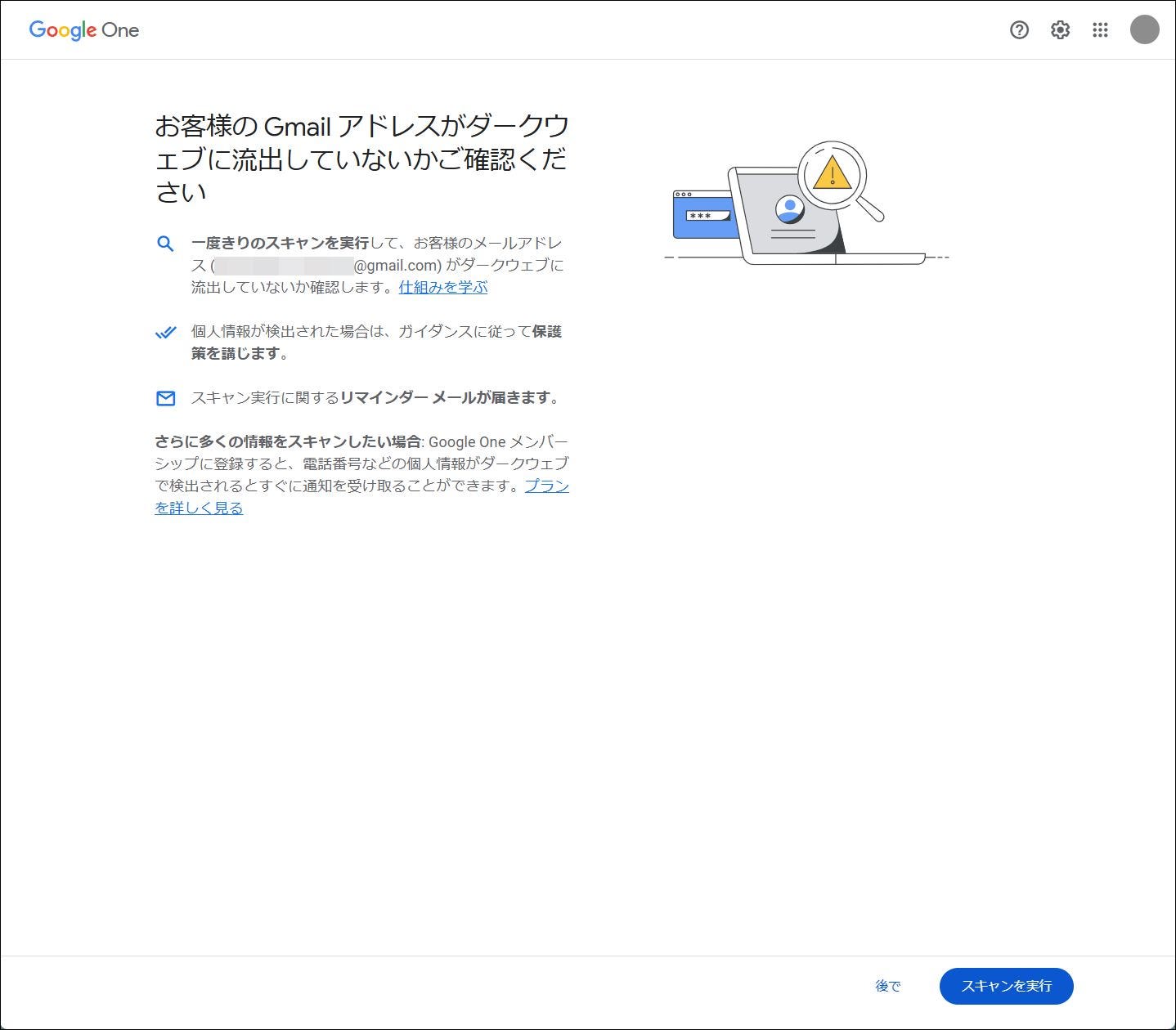Click the Google One logo

click(84, 30)
